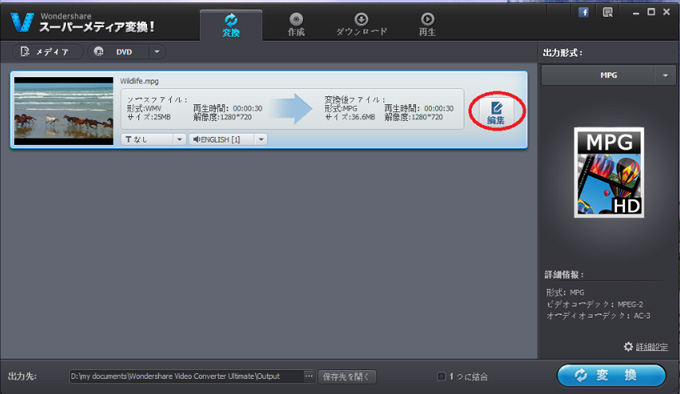Click the Wildlife.mpg file name
The height and width of the screenshot is (394, 680).
[x=139, y=81]
